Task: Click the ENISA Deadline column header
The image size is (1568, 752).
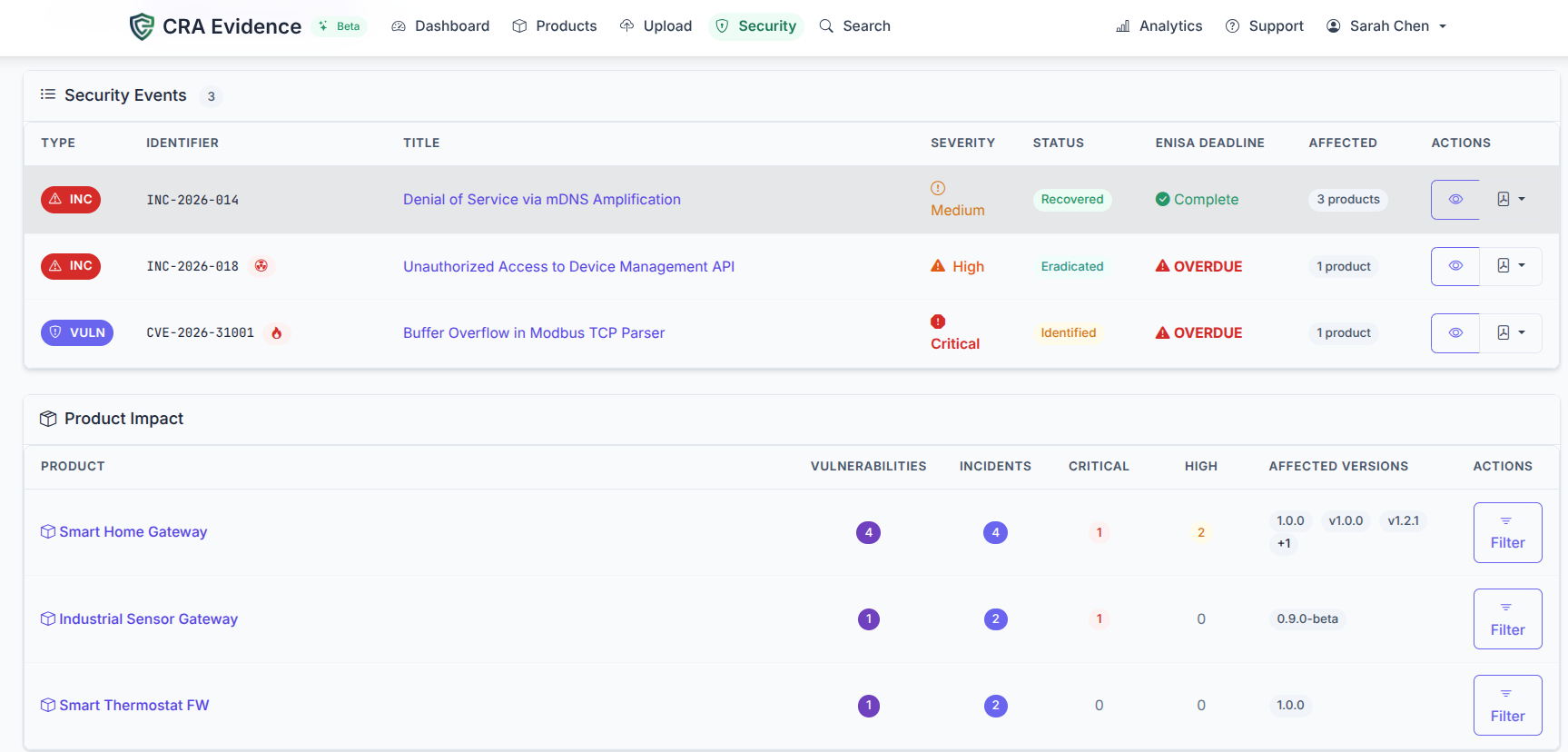Action: 1210,143
